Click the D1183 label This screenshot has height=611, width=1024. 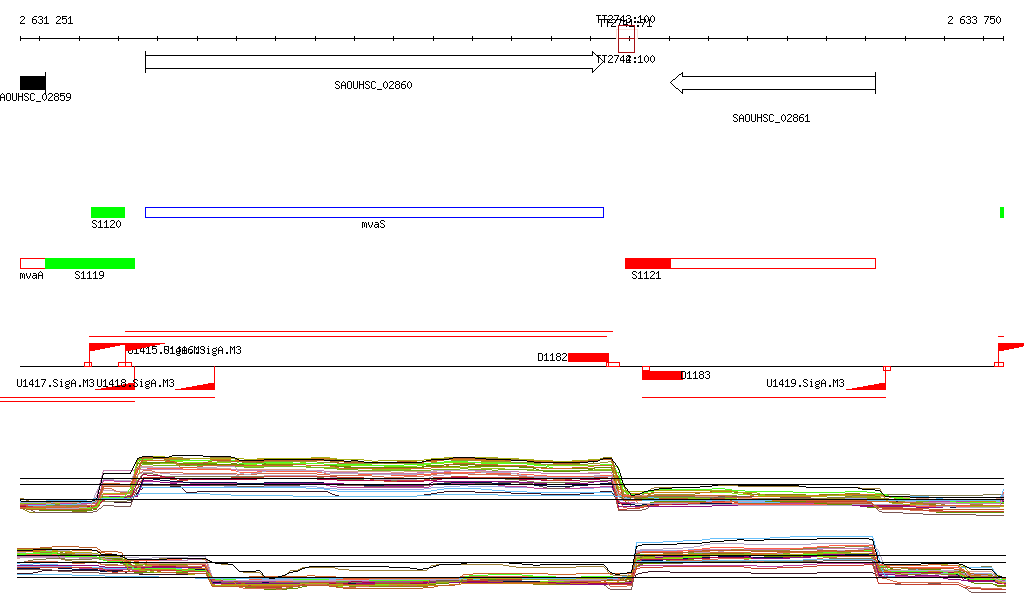click(696, 375)
